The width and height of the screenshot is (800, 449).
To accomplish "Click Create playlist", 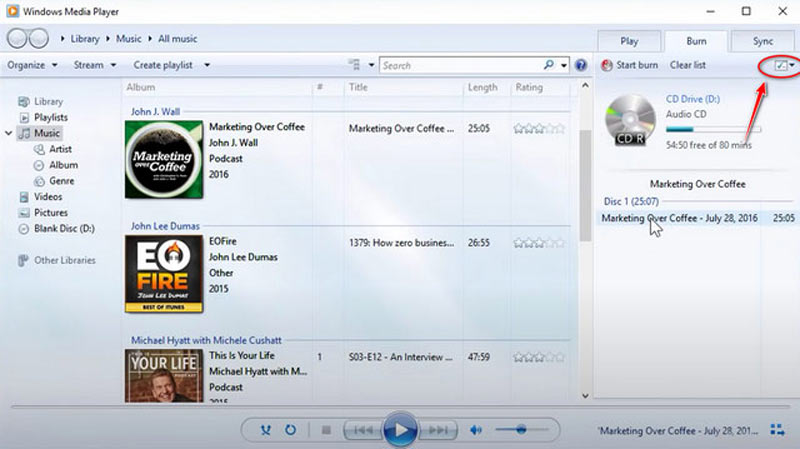I will 163,65.
